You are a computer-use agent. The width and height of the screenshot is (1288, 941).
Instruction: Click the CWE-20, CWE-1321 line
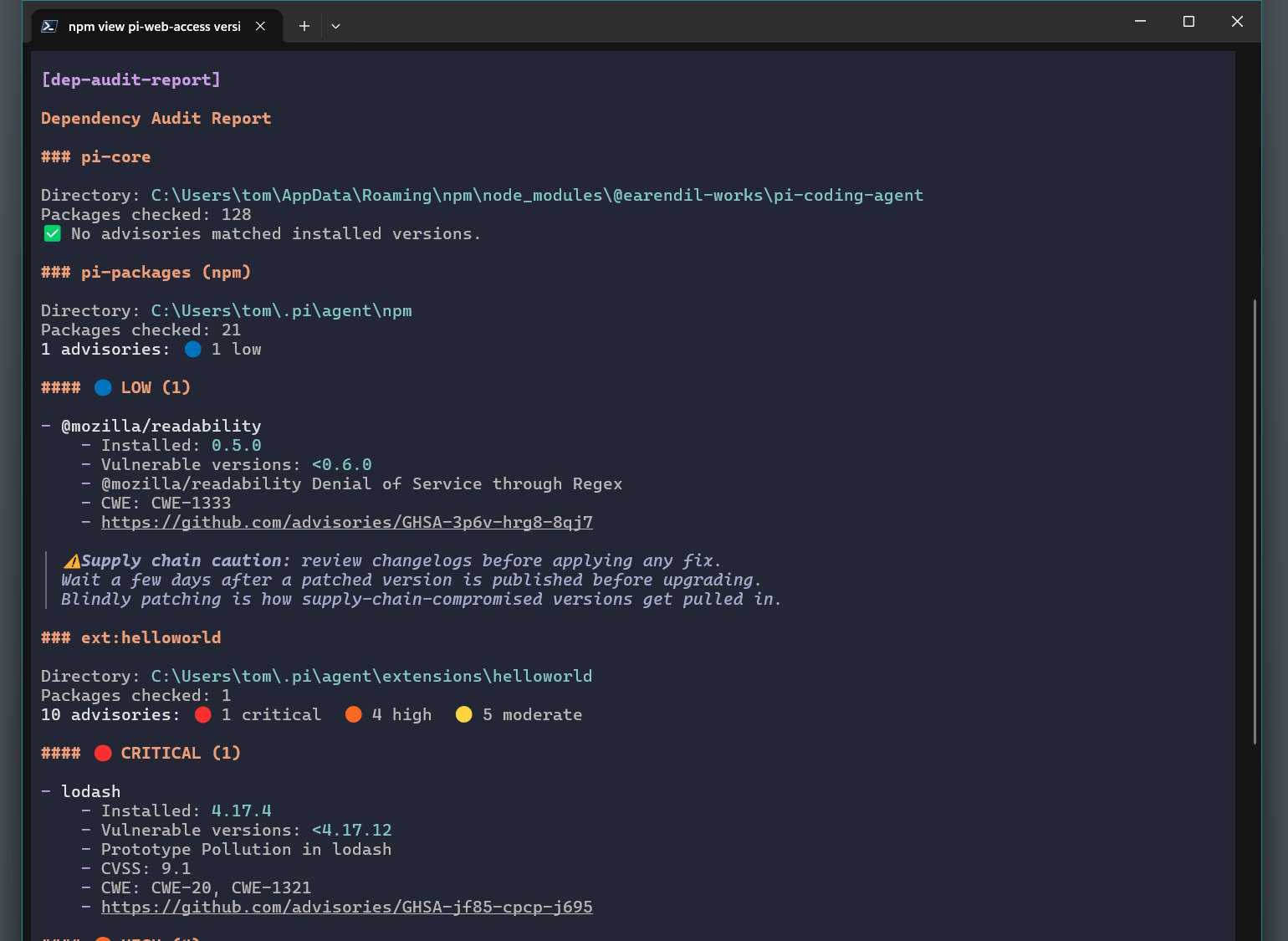(x=207, y=887)
